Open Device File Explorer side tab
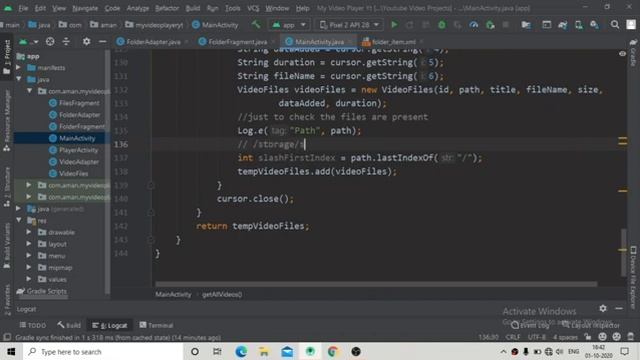 coord(633,278)
